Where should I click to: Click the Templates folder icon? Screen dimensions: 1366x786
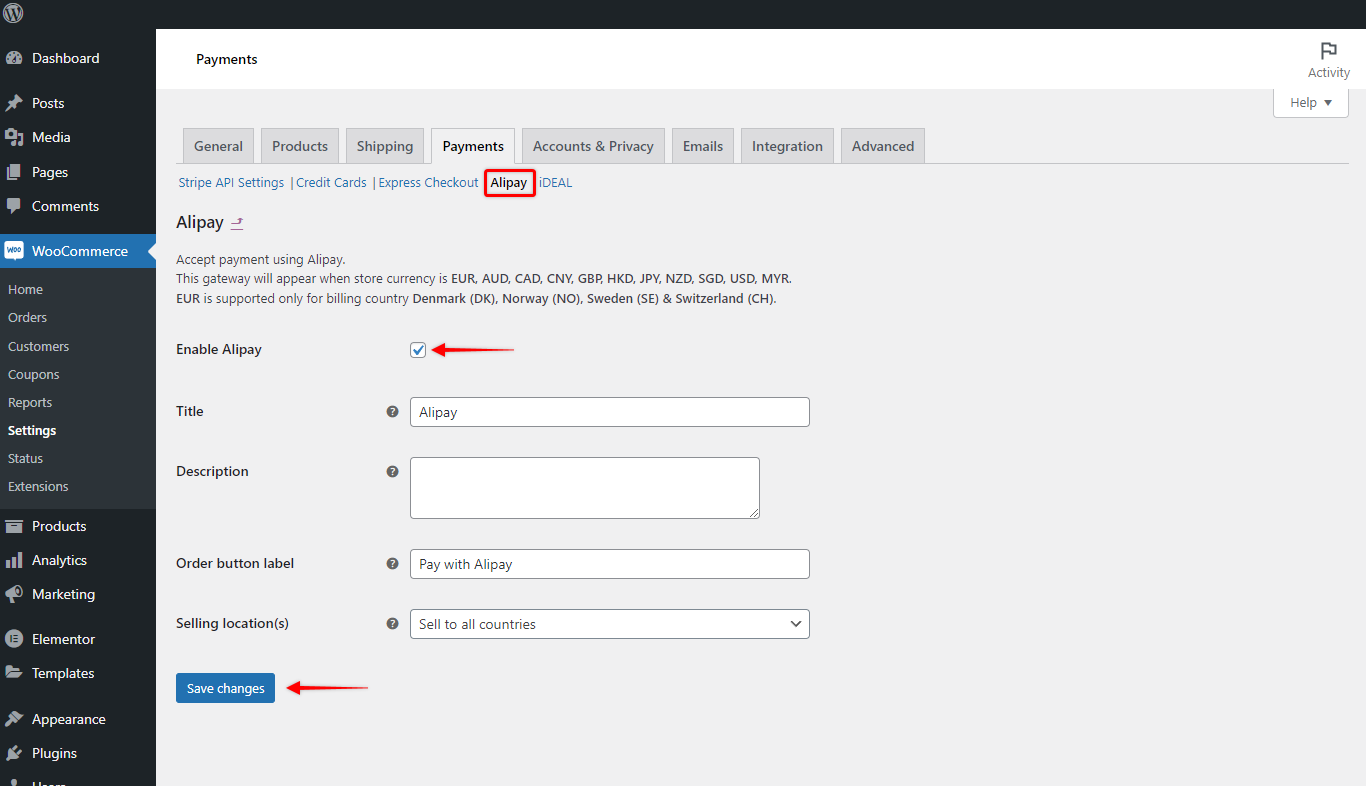click(x=14, y=673)
